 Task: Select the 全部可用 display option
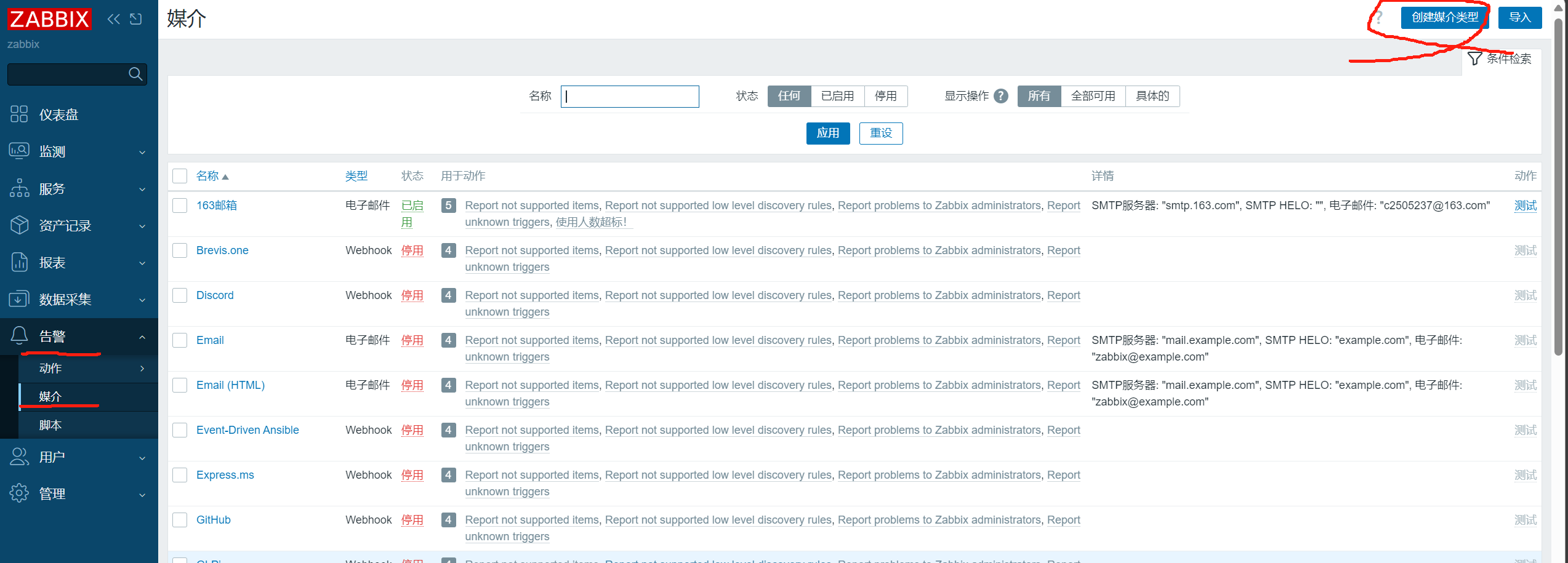pyautogui.click(x=1093, y=96)
